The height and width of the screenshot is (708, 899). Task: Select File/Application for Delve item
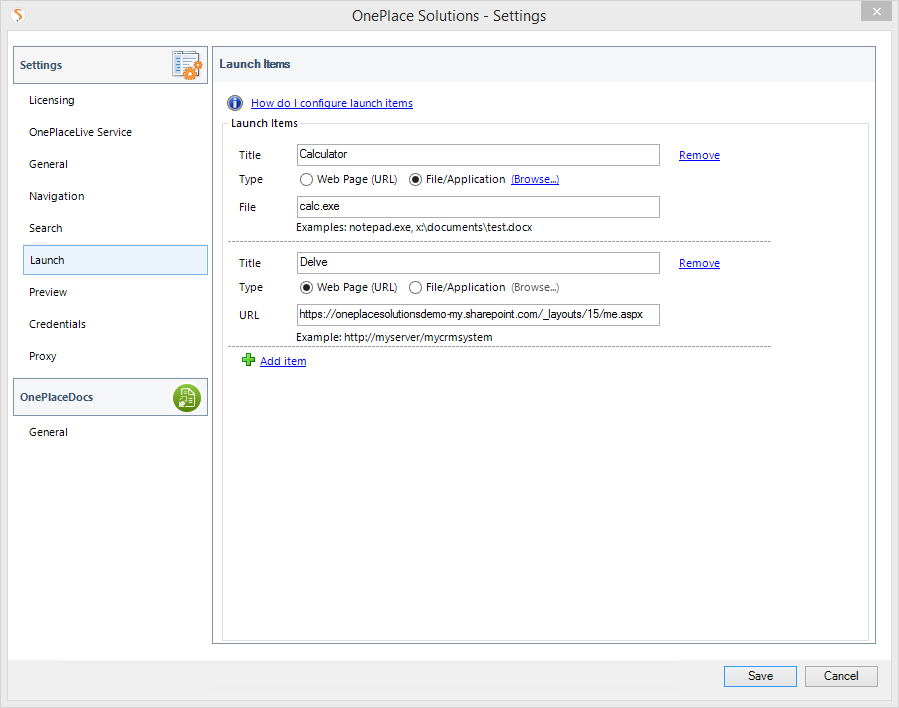[x=416, y=287]
